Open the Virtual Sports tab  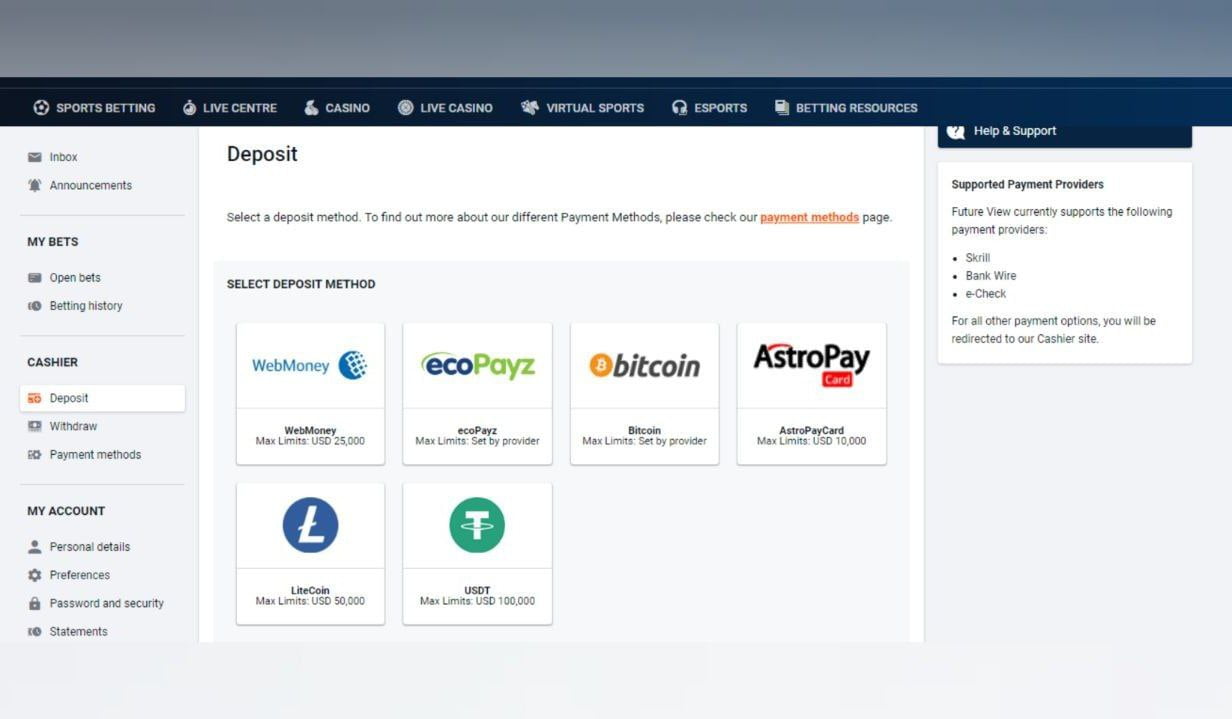point(582,108)
